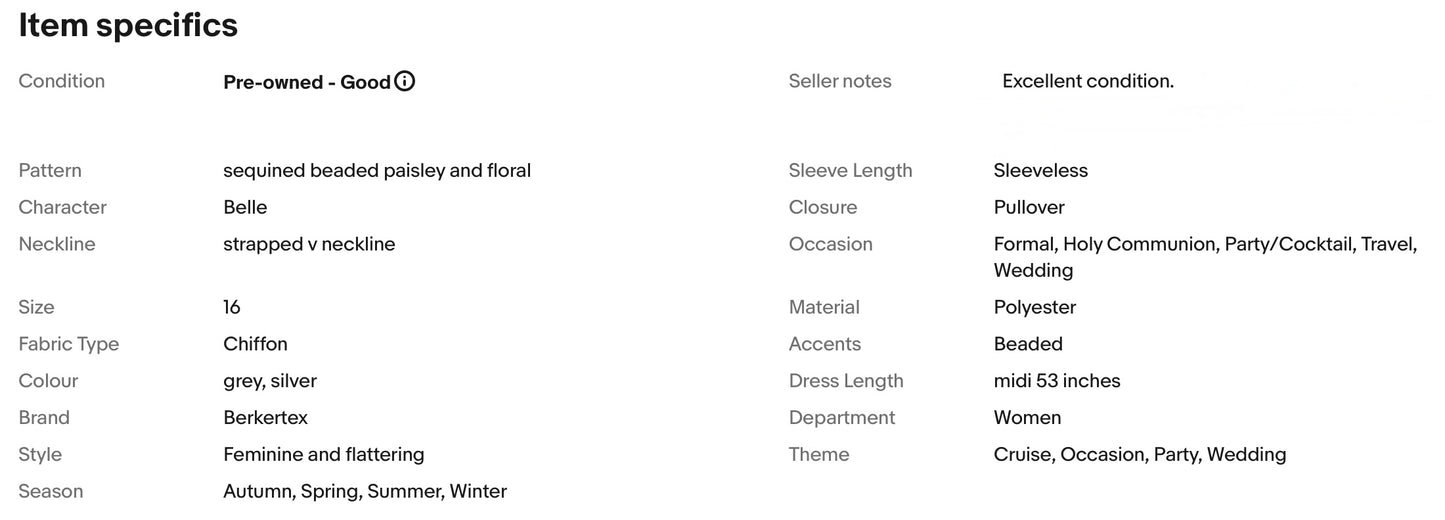Click the Pullover closure value
Image resolution: width=1445 pixels, height=520 pixels.
coord(1029,207)
